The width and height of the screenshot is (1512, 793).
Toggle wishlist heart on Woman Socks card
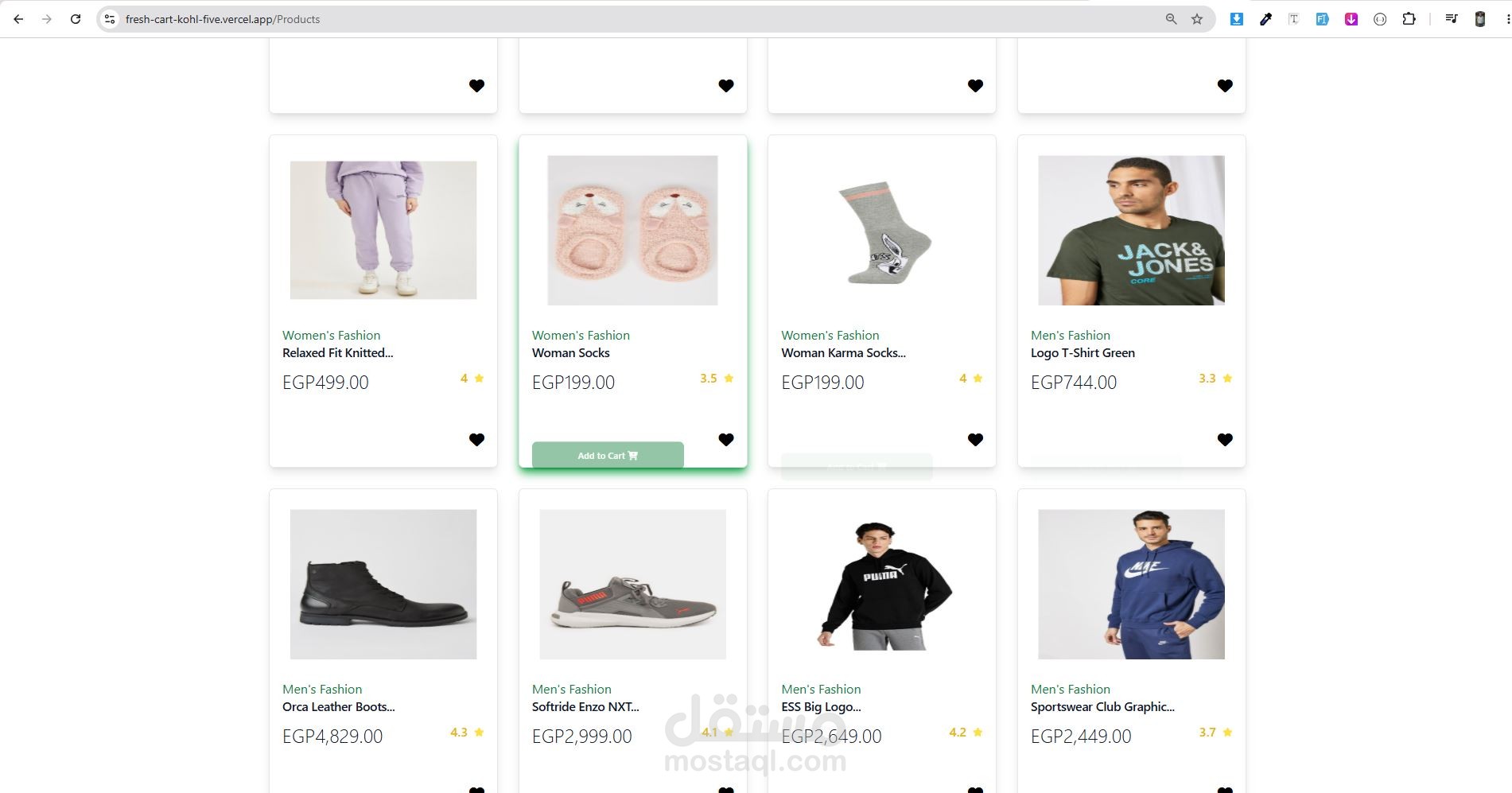coord(726,440)
